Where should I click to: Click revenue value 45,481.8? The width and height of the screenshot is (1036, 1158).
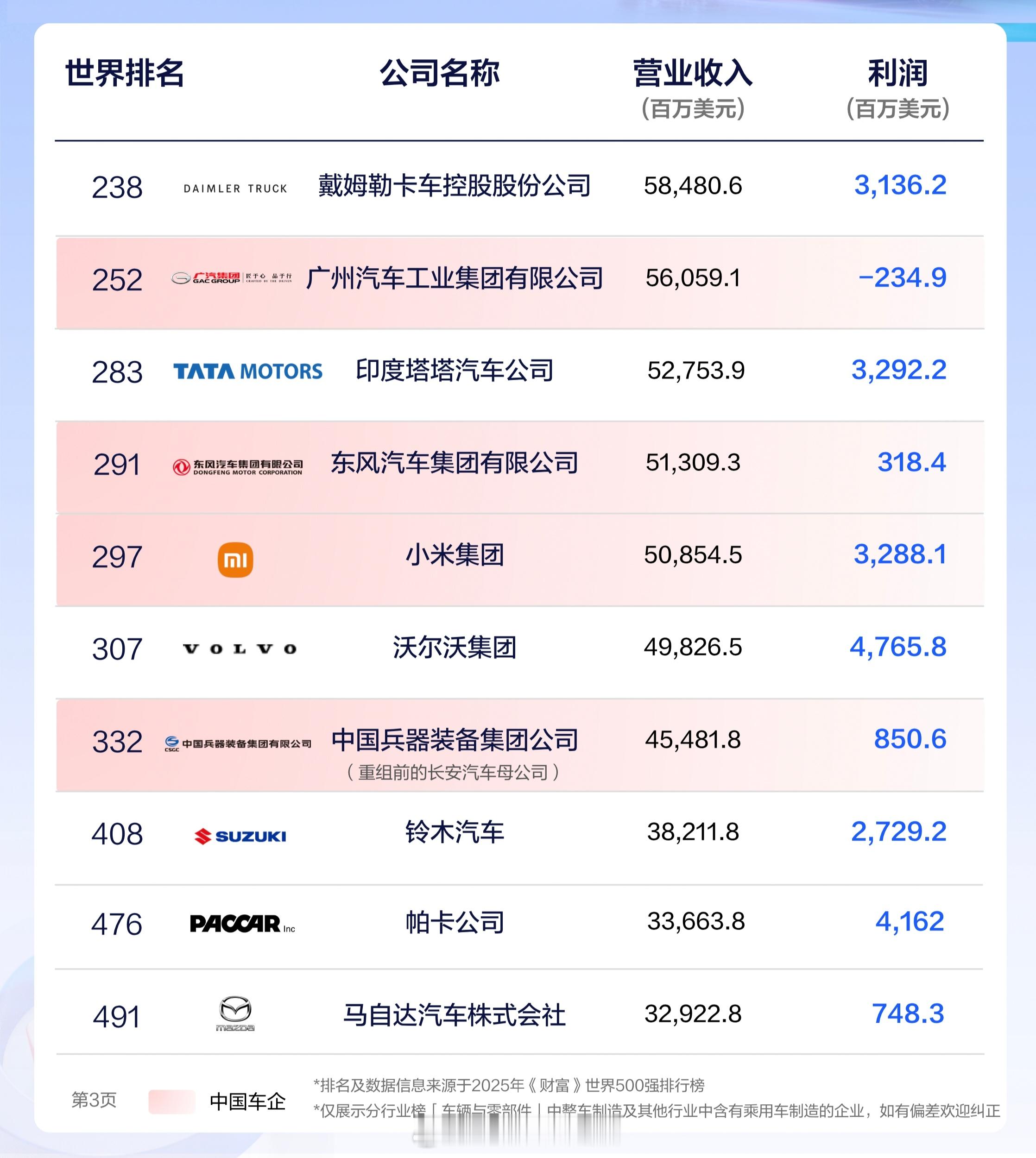[x=693, y=740]
